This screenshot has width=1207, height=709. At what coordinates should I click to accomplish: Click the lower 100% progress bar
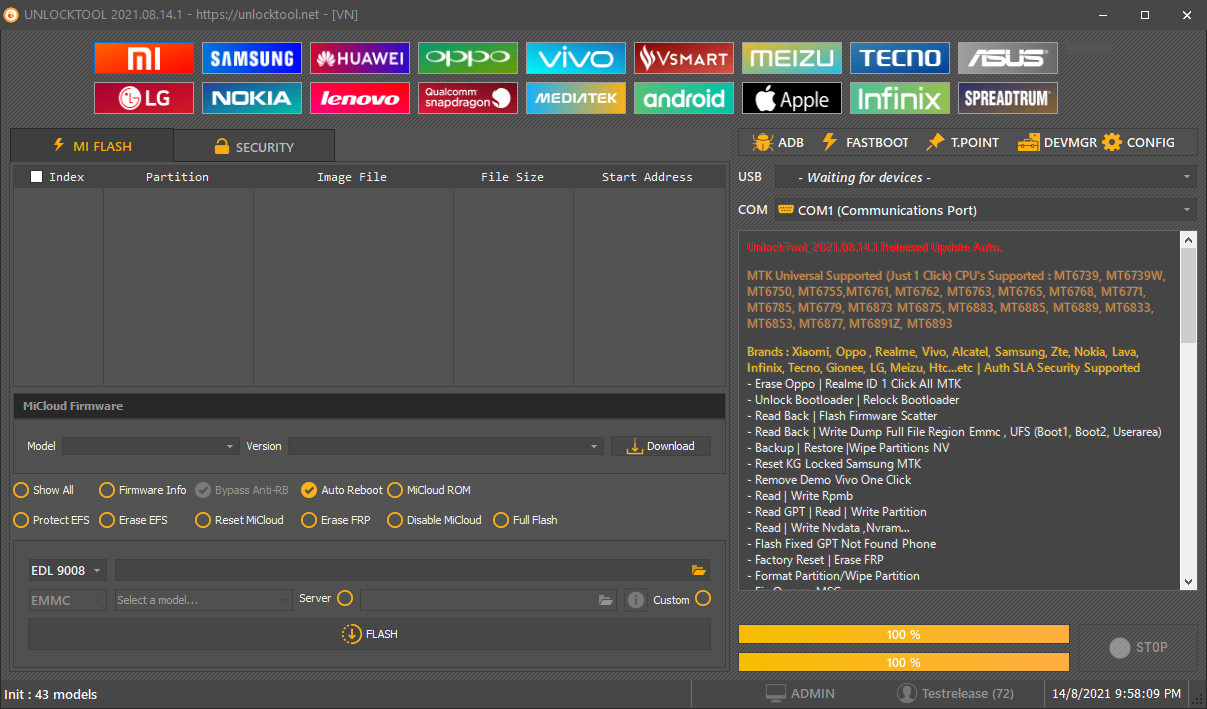[x=904, y=662]
